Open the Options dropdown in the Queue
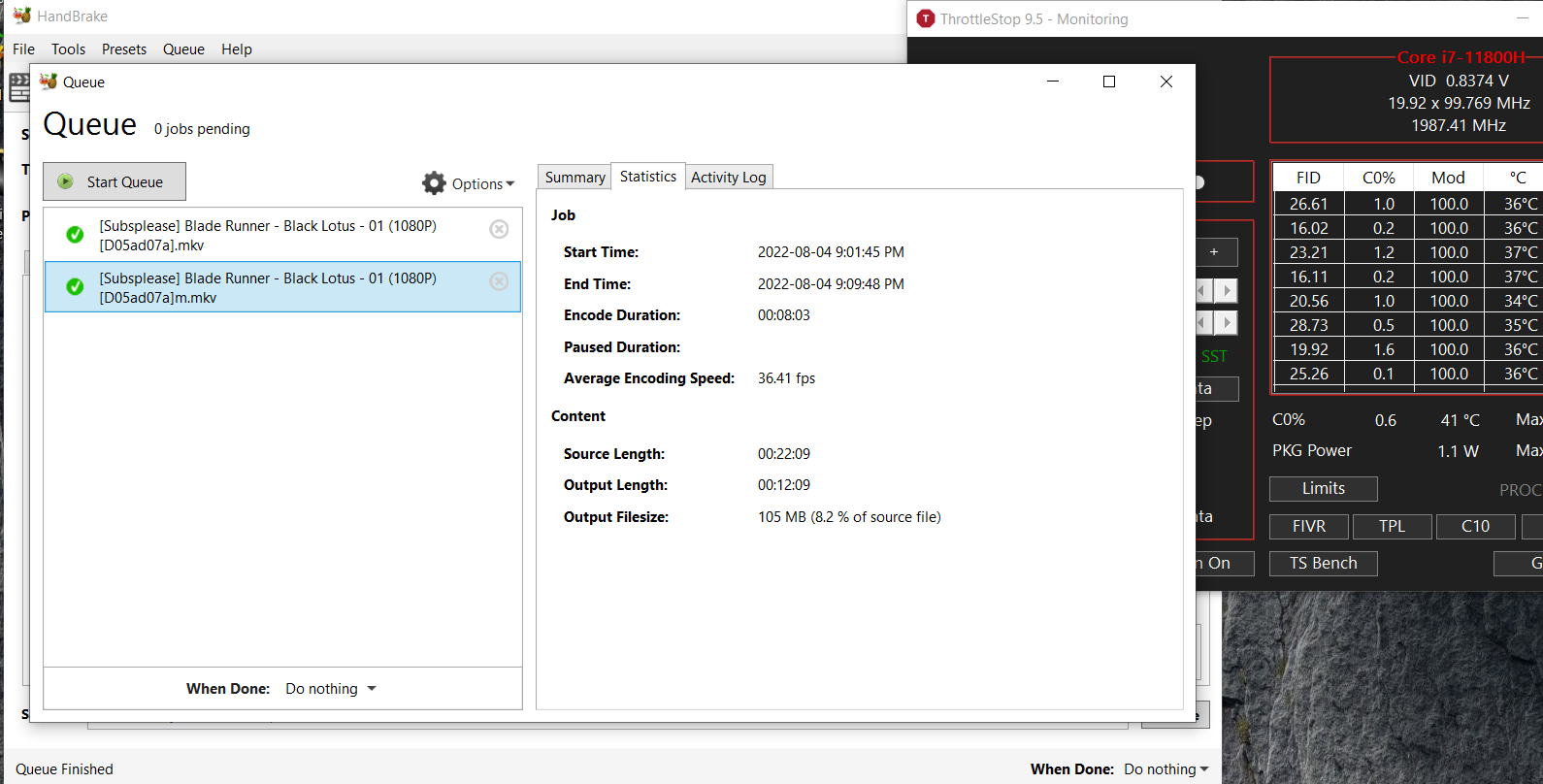The width and height of the screenshot is (1543, 784). [x=469, y=183]
